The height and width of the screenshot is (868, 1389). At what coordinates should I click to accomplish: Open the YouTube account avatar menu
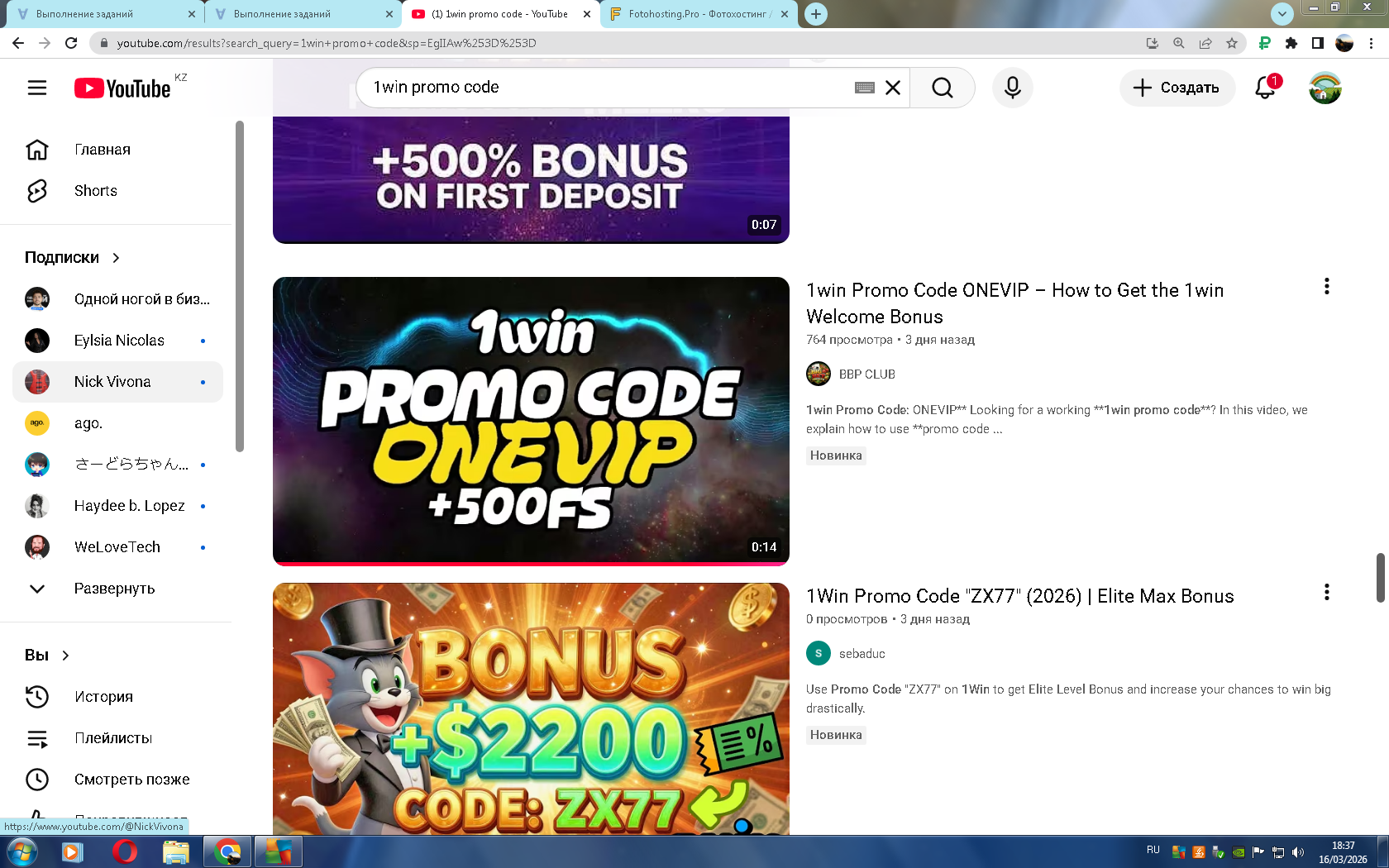coord(1325,88)
